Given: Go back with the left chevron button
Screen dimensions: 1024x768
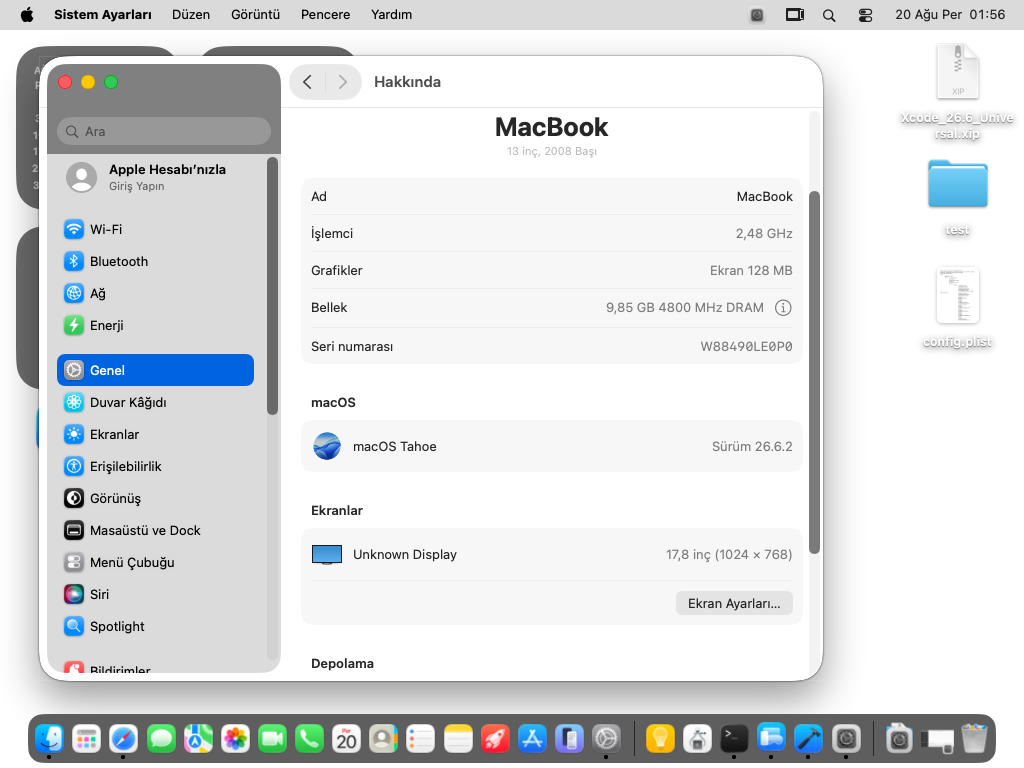Looking at the screenshot, I should [x=308, y=82].
